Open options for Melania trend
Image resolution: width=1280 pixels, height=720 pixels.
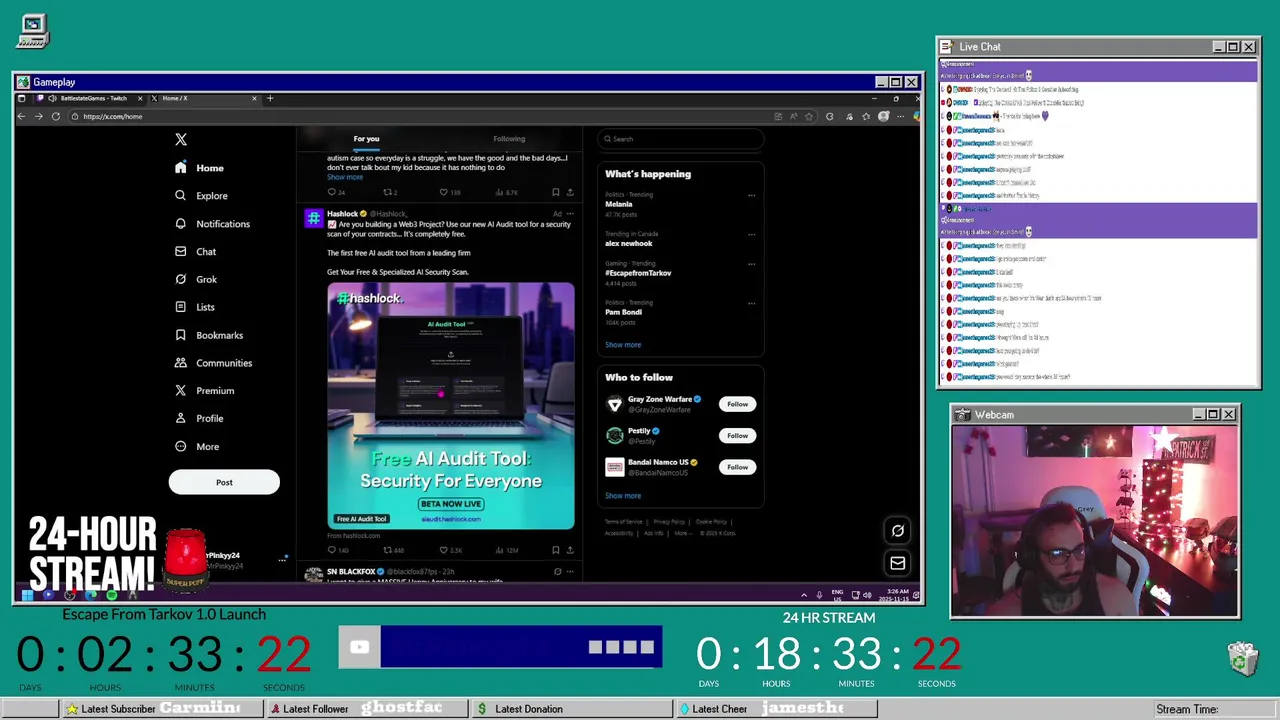[x=751, y=196]
